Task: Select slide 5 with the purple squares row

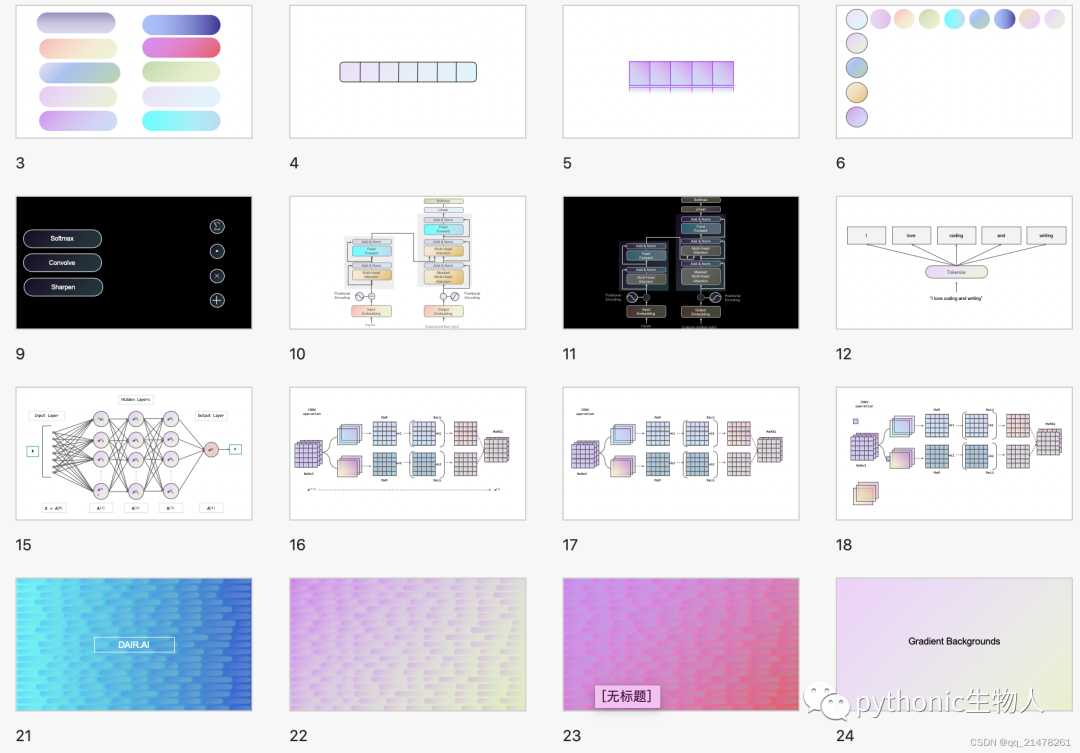Action: pos(681,72)
